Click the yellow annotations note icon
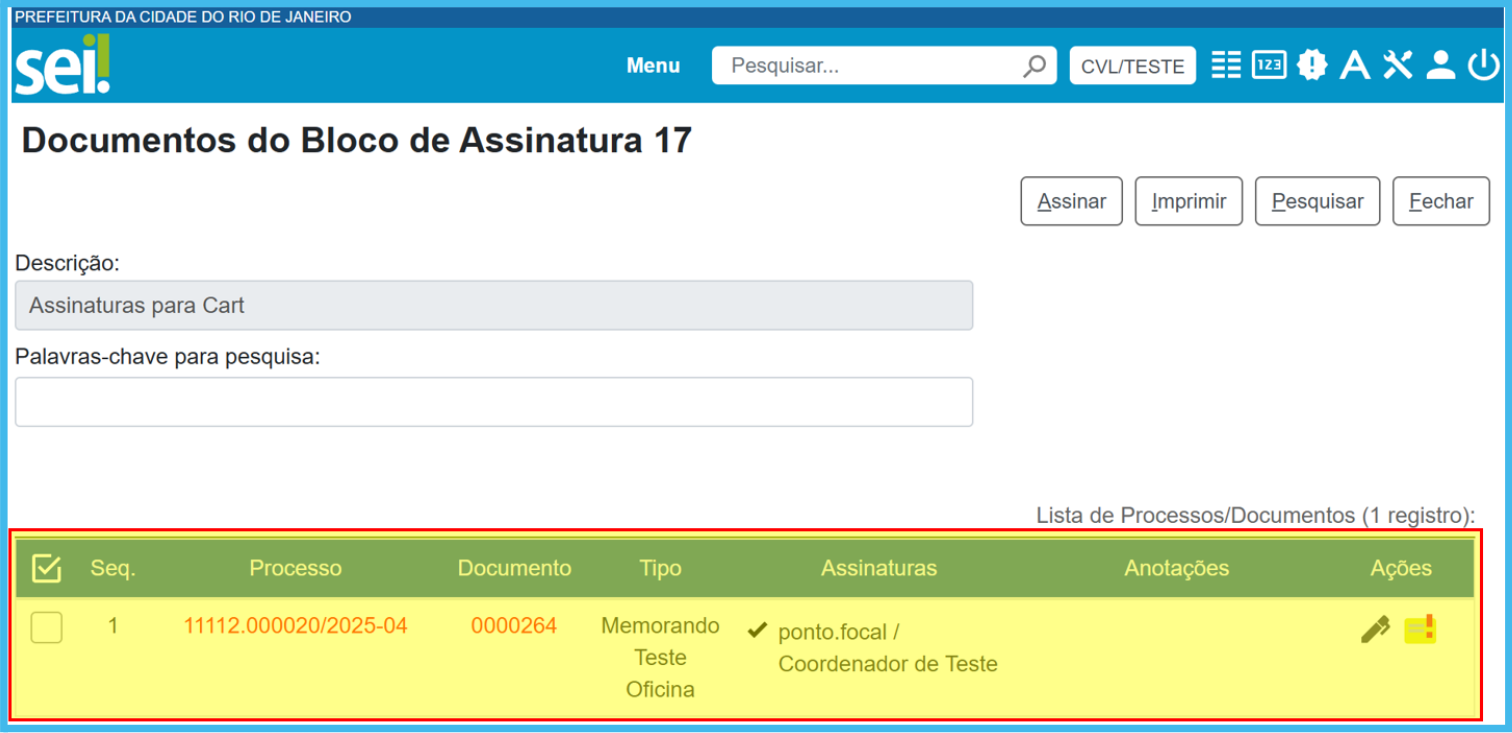The image size is (1512, 733). 1420,630
